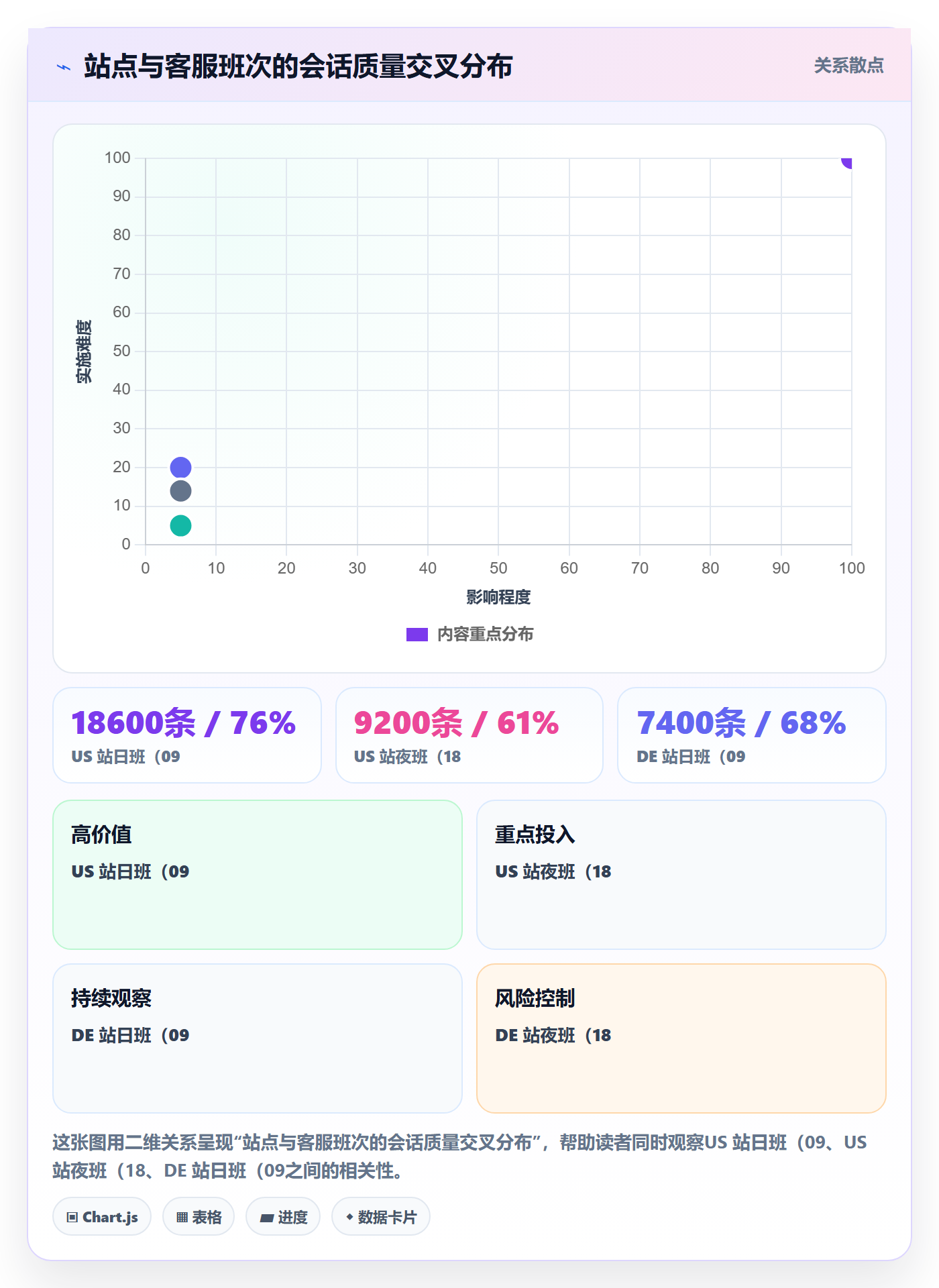This screenshot has height=1288, width=939.
Task: Toggle the 内容重点分布 legend series
Action: 469,634
